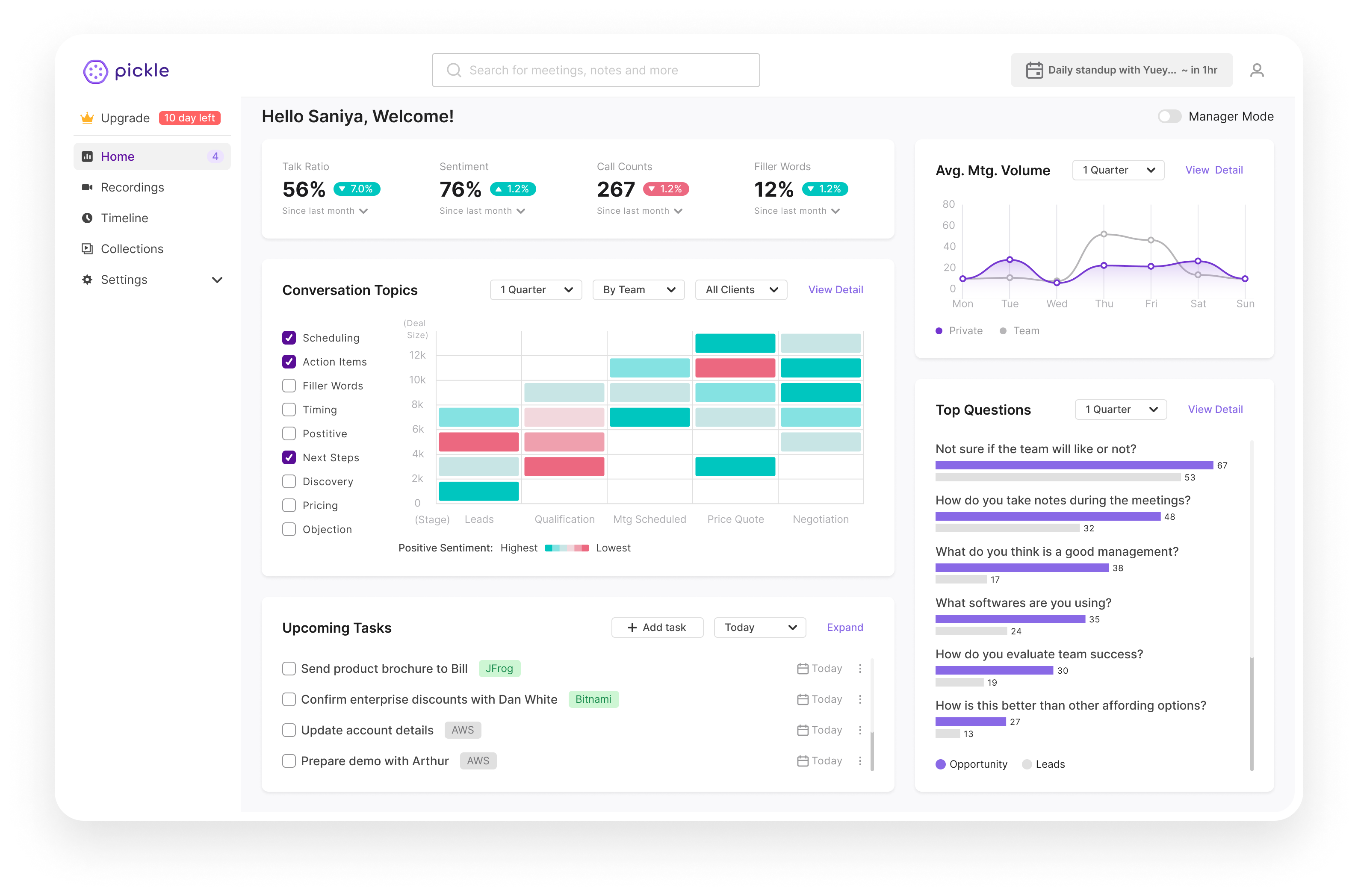This screenshot has width=1358, height=896.
Task: Mark Send product brochure to Bill done
Action: pos(289,669)
